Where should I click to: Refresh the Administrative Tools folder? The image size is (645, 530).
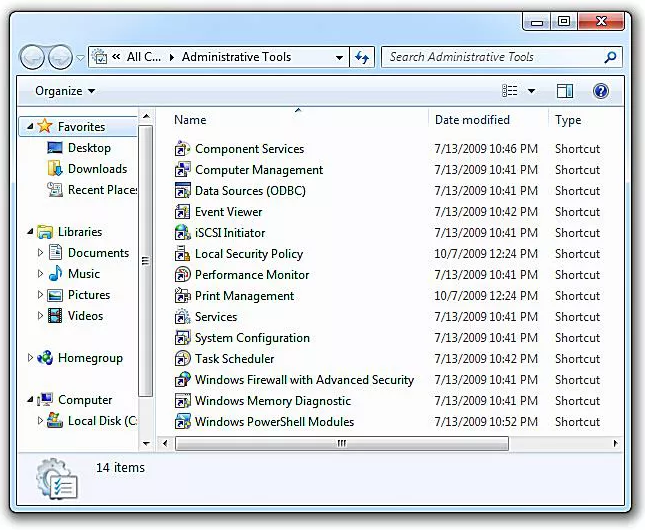(362, 57)
